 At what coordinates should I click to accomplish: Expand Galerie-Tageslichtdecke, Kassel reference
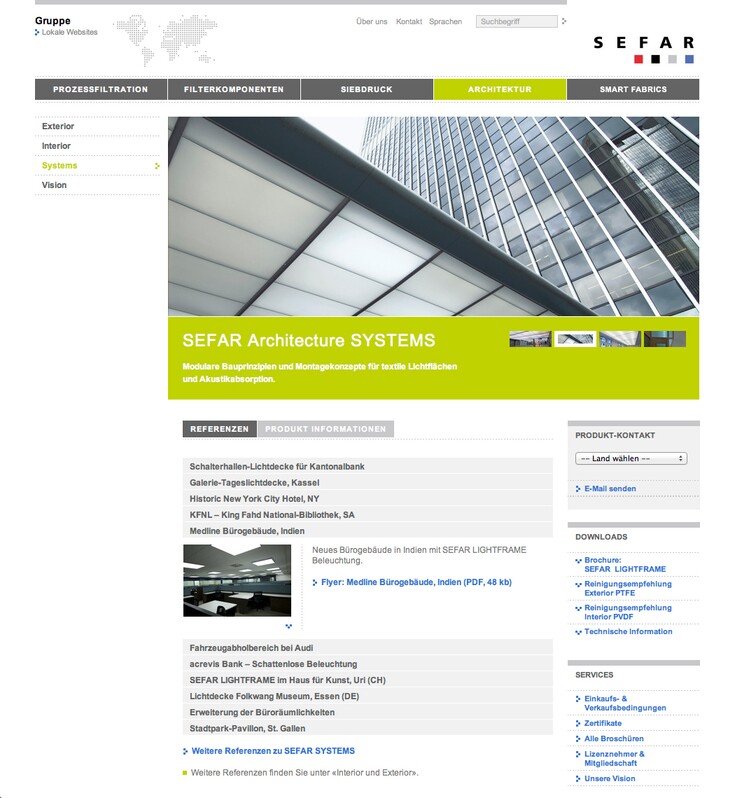(368, 482)
